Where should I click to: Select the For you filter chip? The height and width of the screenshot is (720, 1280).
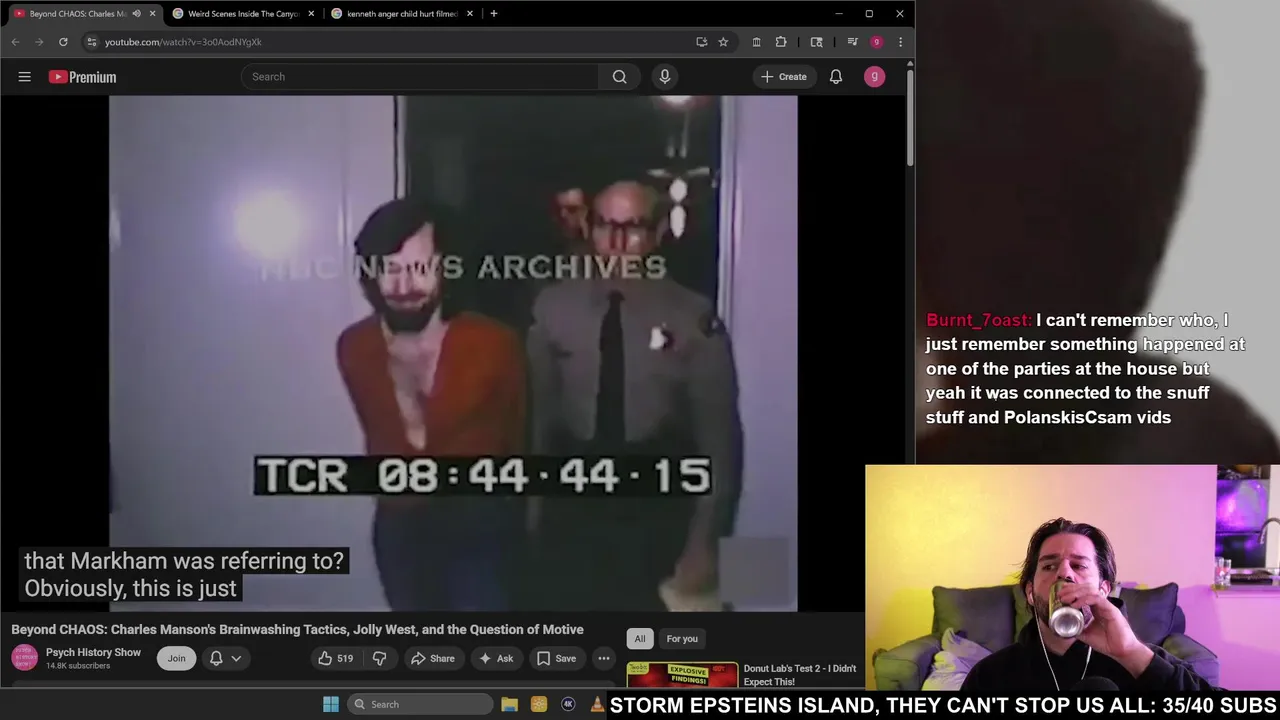click(682, 639)
